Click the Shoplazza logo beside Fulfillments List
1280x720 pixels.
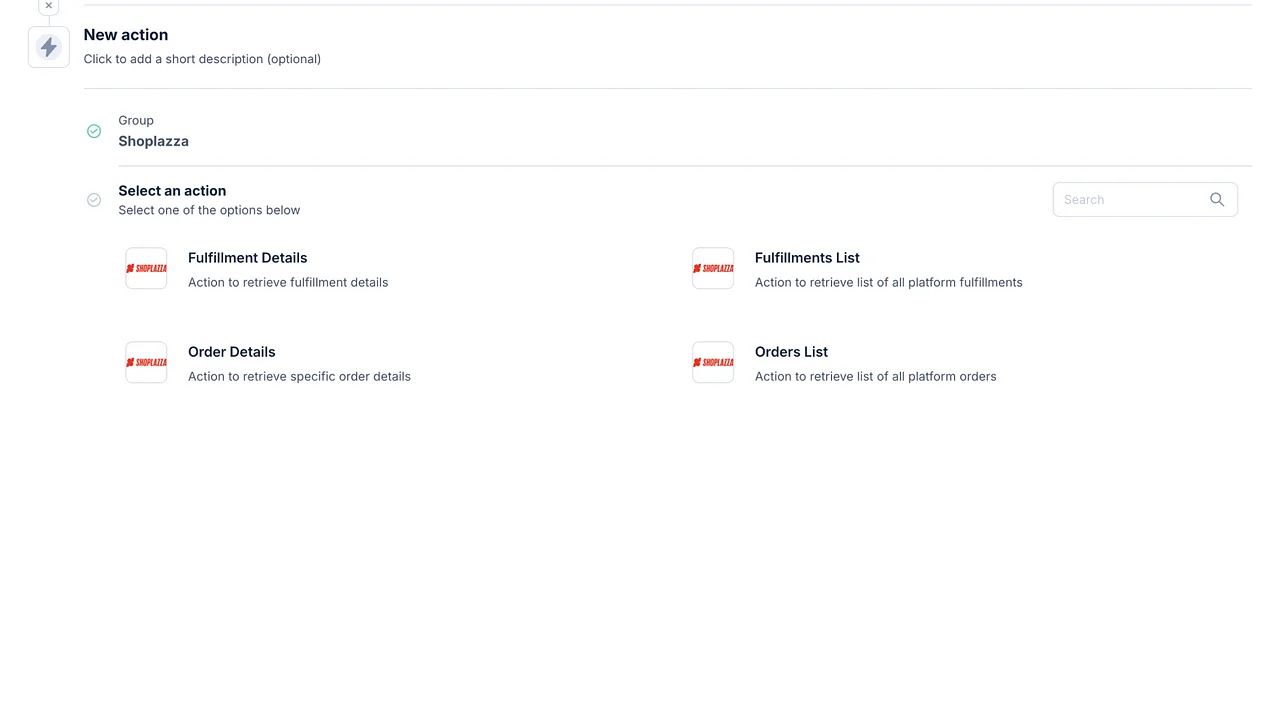point(713,268)
